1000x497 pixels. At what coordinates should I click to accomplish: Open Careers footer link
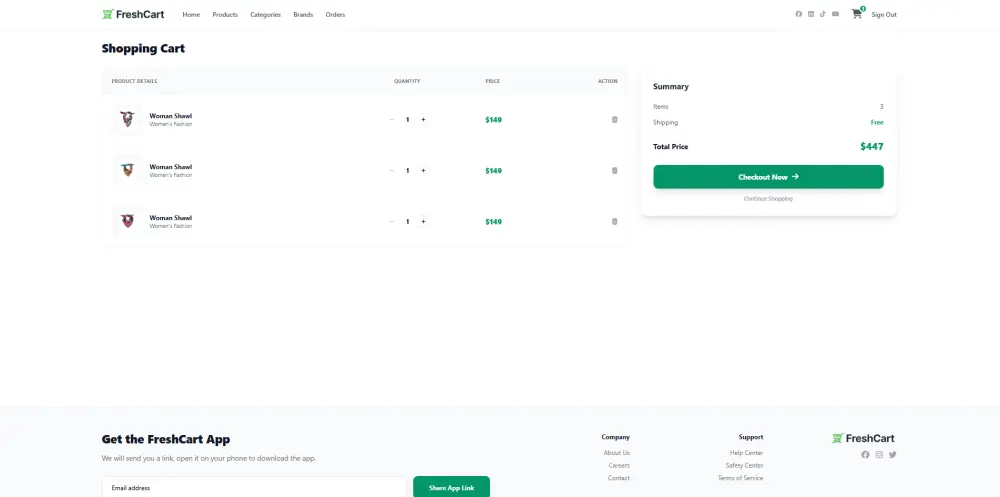click(x=619, y=465)
